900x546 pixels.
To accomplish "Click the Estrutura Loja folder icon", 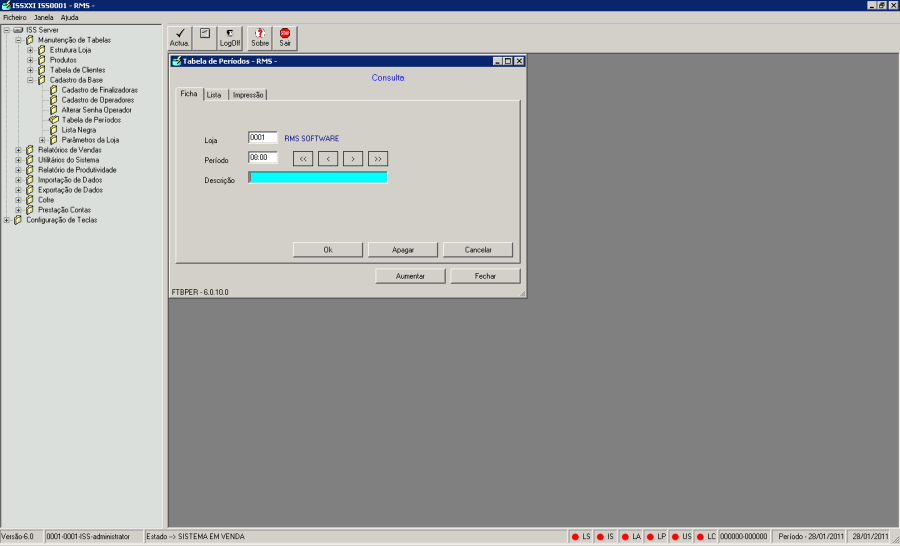I will click(x=41, y=50).
